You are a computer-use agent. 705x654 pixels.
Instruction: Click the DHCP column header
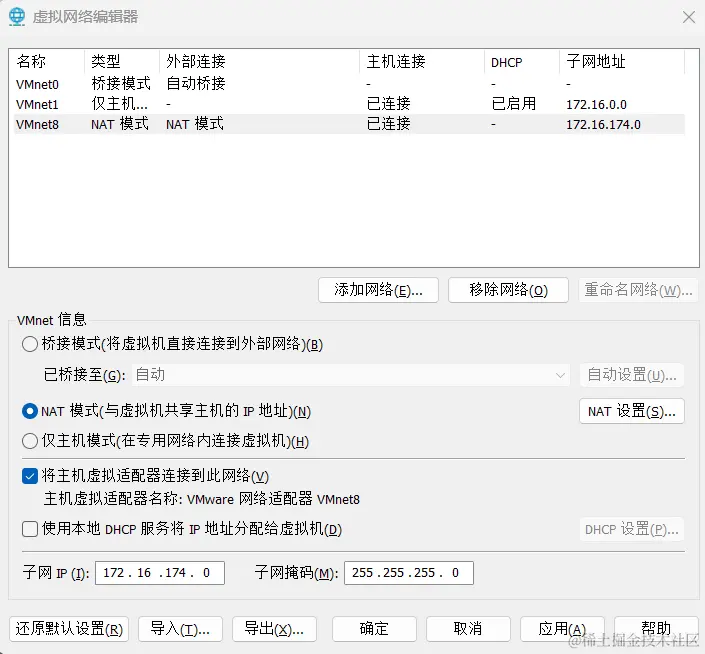(522, 62)
